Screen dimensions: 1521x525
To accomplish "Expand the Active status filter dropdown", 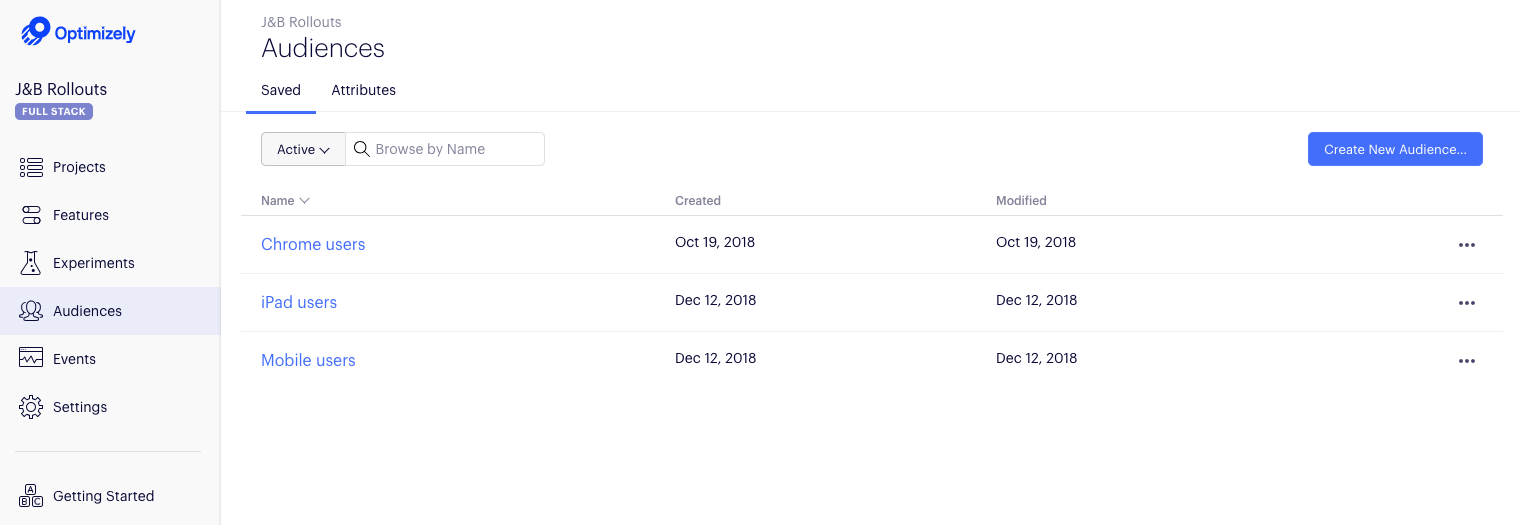I will click(303, 149).
